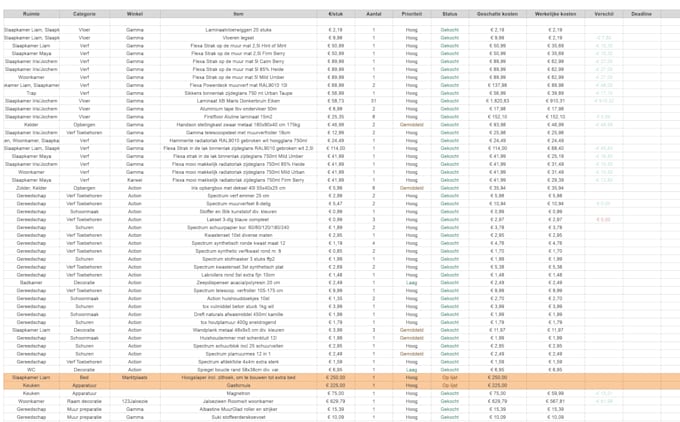
Task: Click the Ruimte cell 'Trap'
Action: (31, 93)
